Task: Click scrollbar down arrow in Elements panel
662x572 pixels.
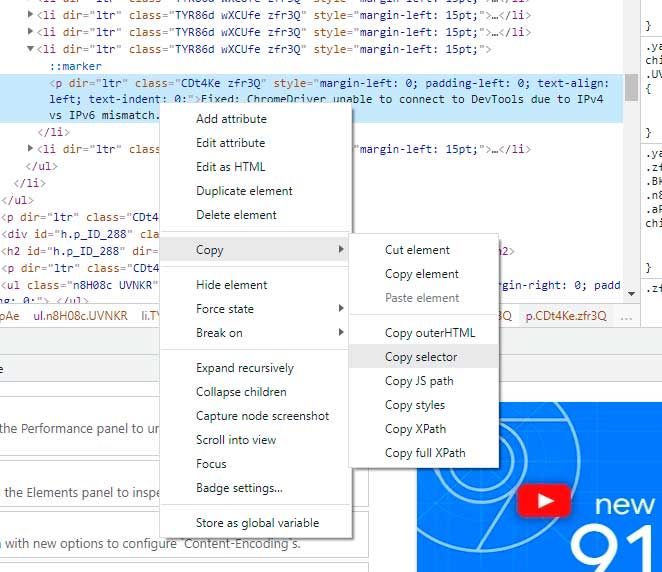Action: [x=632, y=293]
